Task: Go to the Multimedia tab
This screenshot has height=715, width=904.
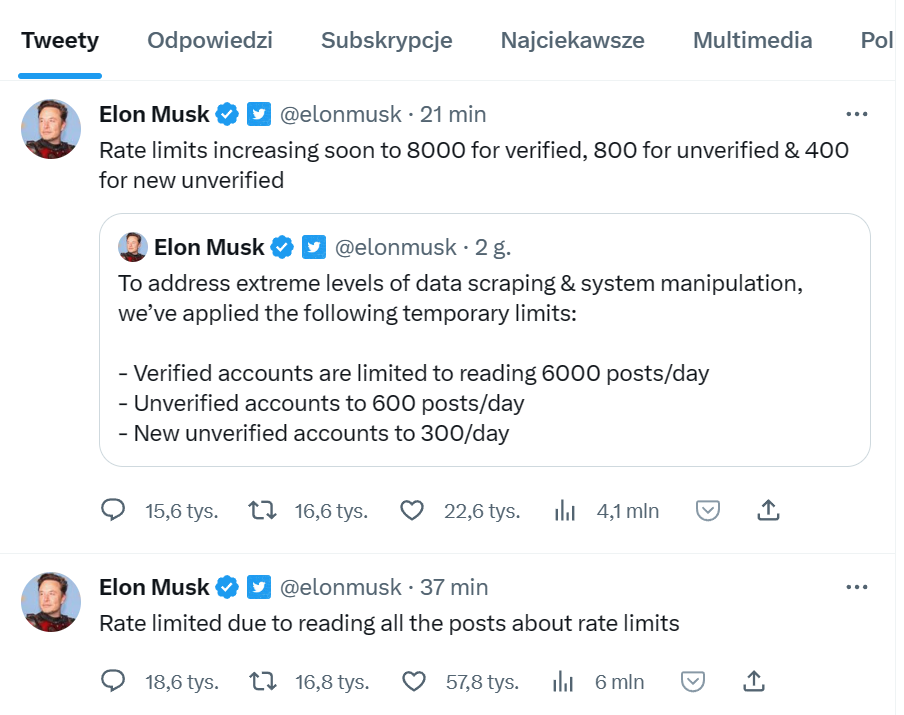Action: pyautogui.click(x=752, y=41)
